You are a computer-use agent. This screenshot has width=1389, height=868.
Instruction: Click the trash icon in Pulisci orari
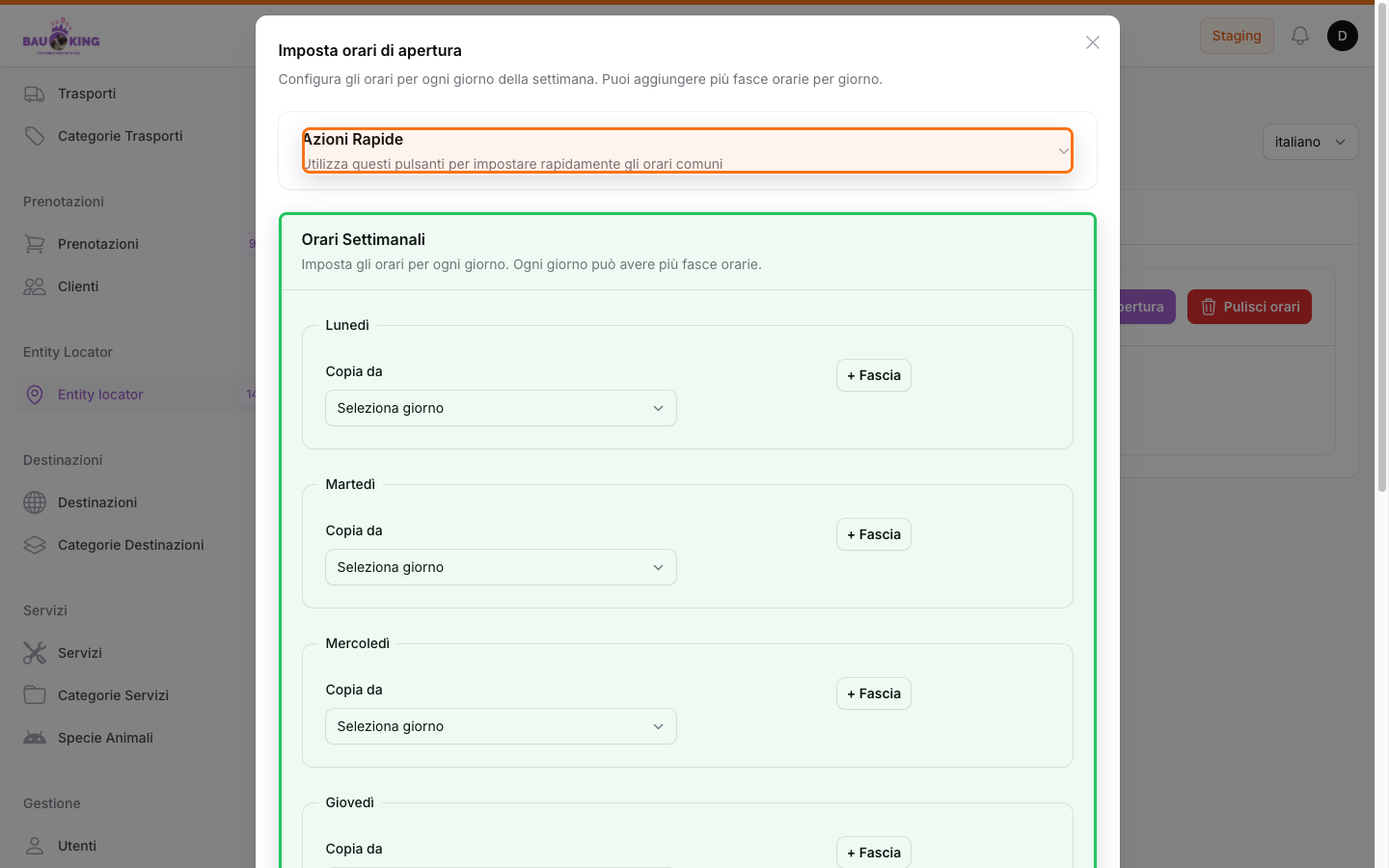pyautogui.click(x=1209, y=307)
